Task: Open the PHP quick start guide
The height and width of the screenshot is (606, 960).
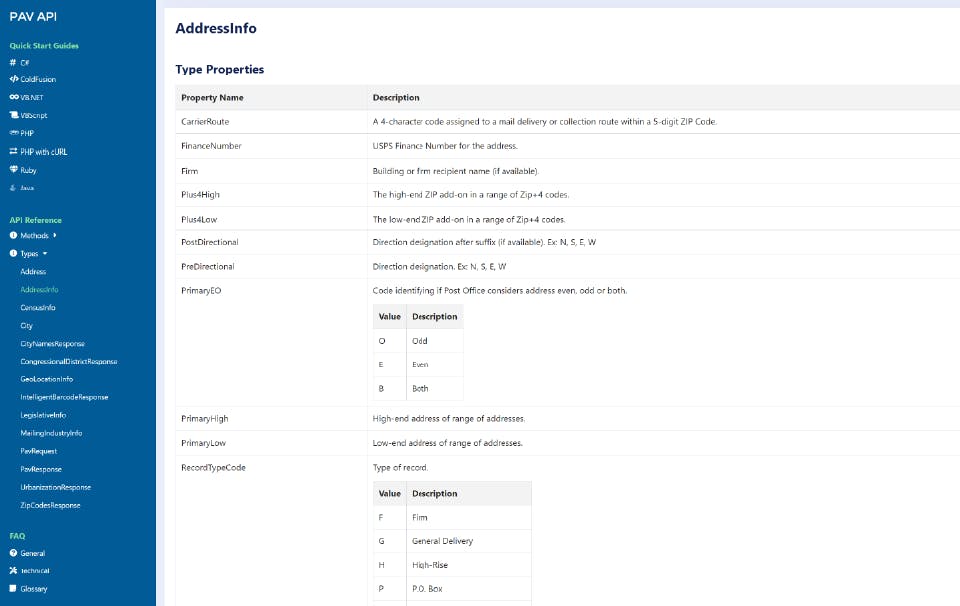Action: tap(28, 133)
